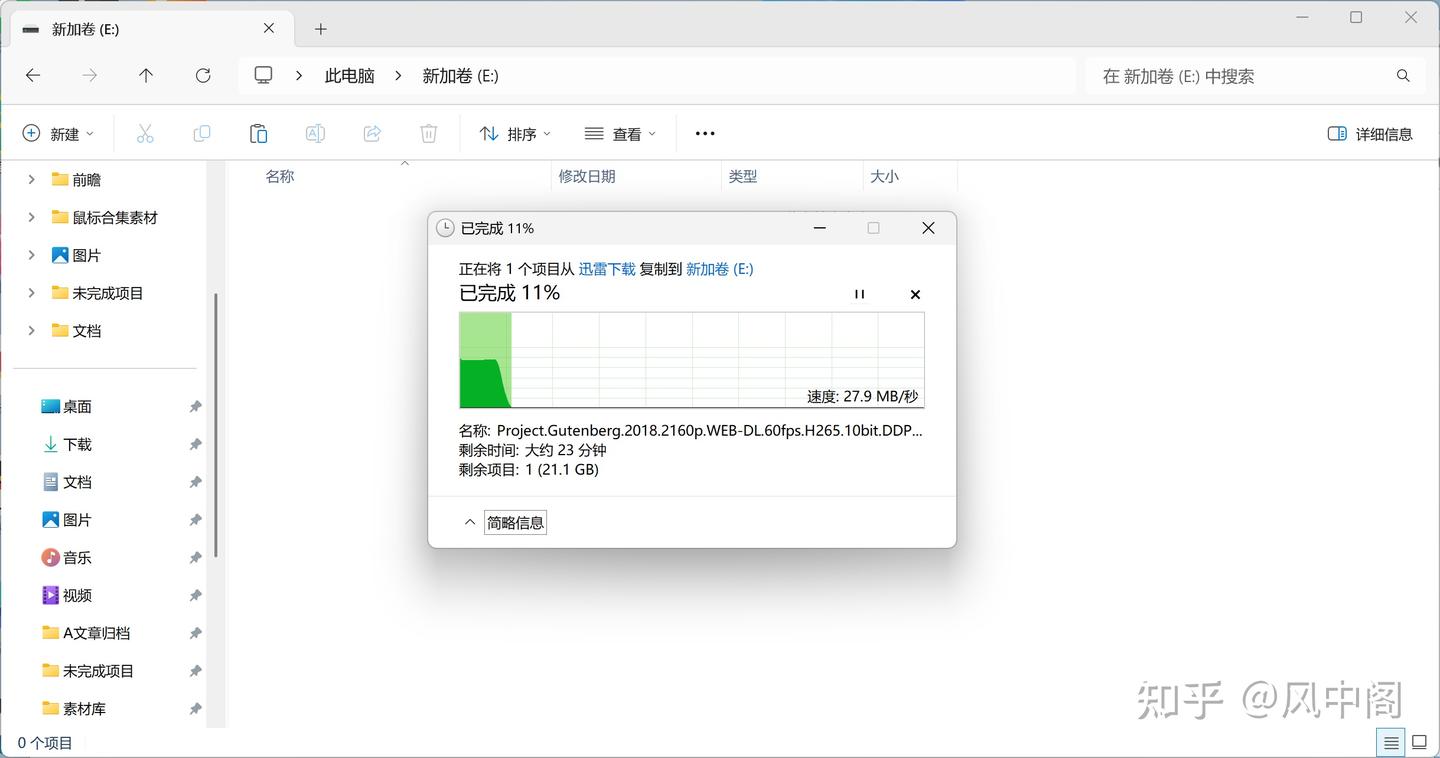
Task: Click the chevron before 此电脑 in address bar
Action: 299,76
